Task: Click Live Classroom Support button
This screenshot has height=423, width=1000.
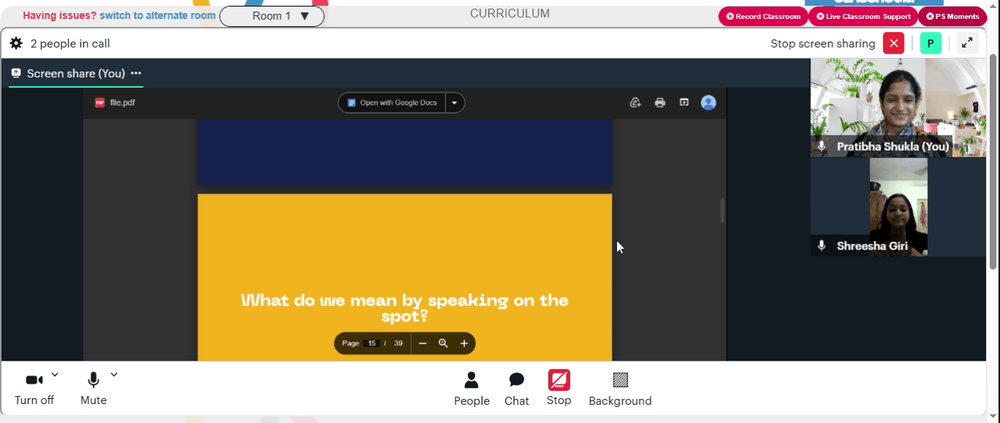Action: (863, 17)
